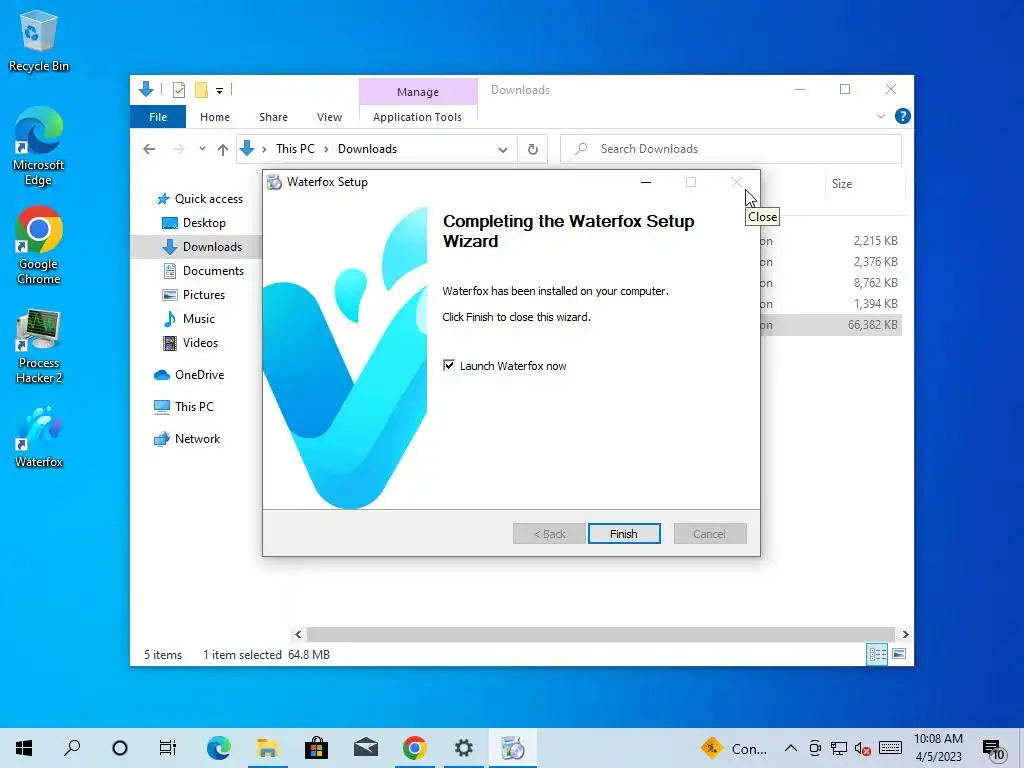Show hidden tray icons chevron
Screen dimensions: 1024x768
point(790,748)
